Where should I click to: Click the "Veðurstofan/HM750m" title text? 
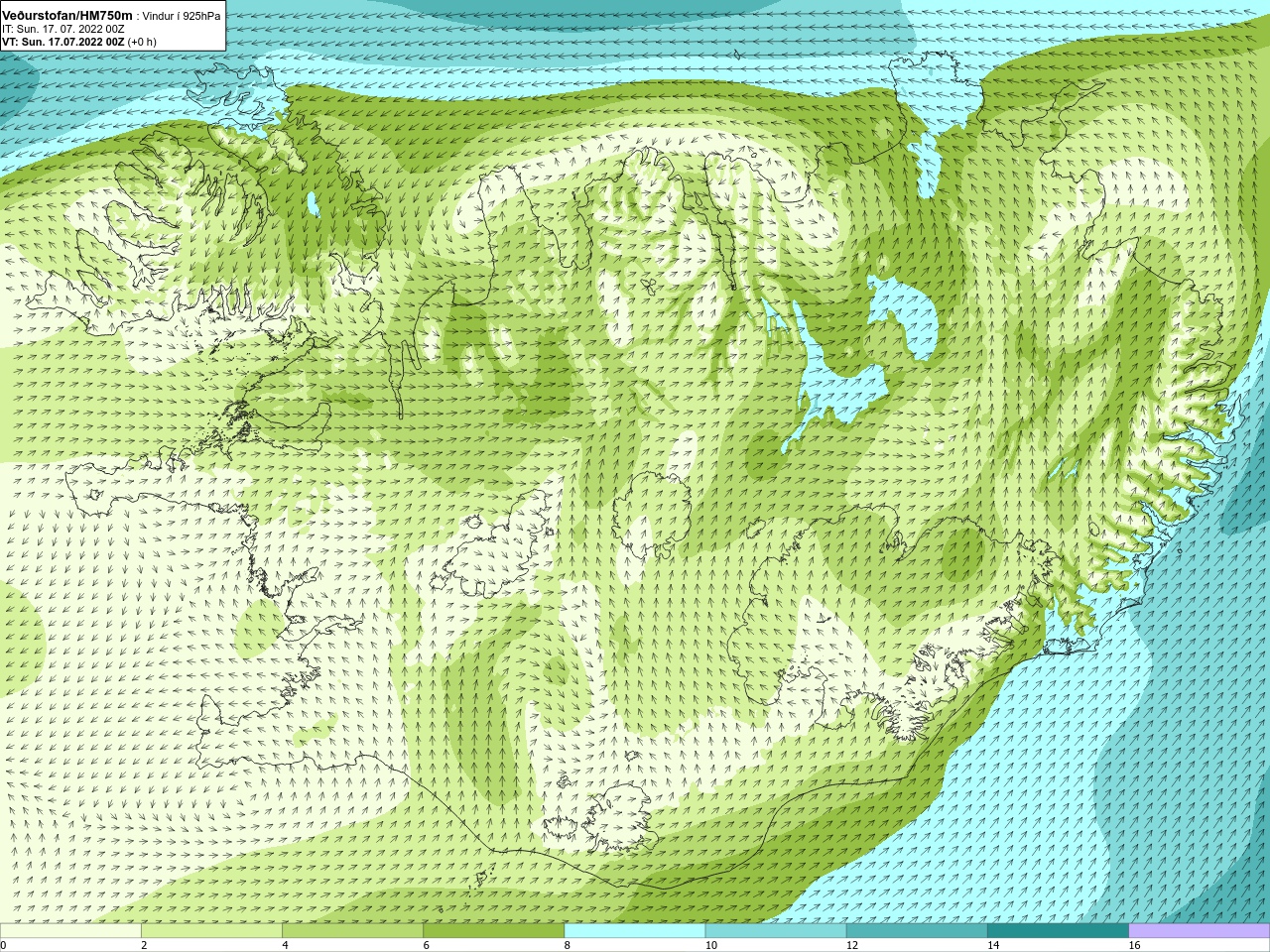[x=67, y=15]
